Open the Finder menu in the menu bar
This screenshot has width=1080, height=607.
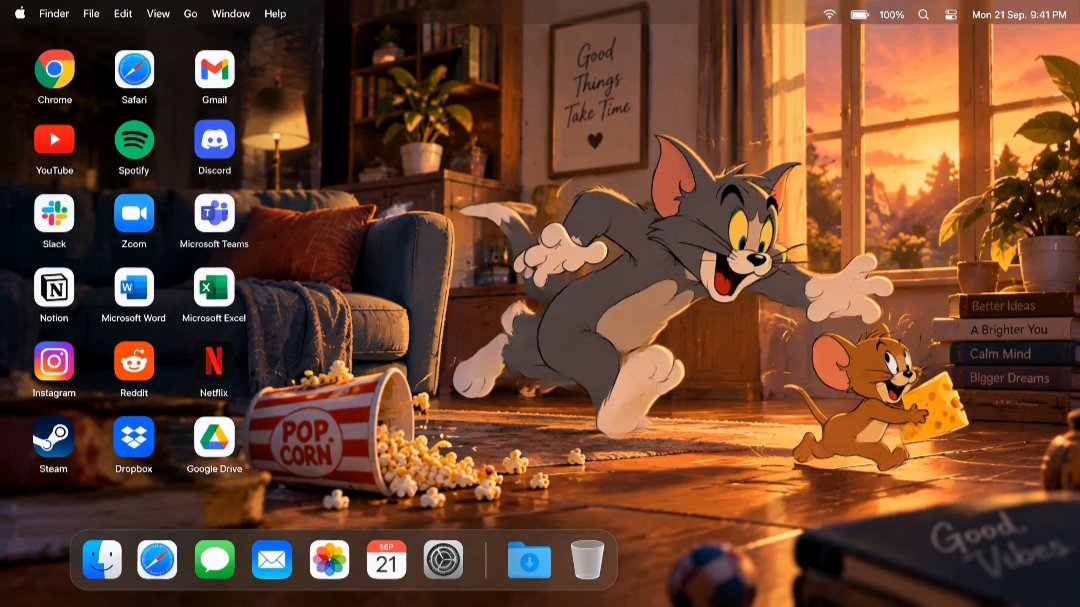54,14
